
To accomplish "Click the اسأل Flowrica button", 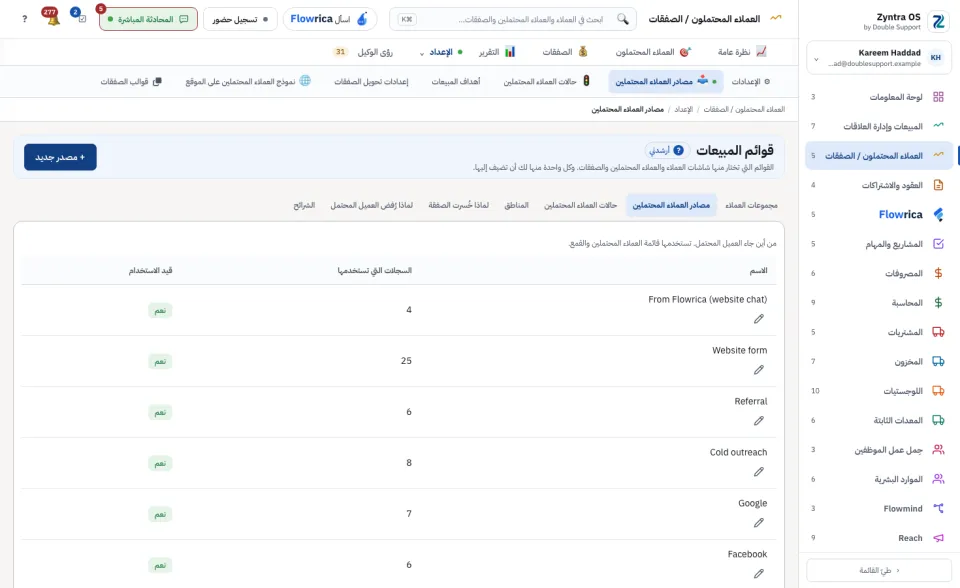I will pyautogui.click(x=329, y=19).
